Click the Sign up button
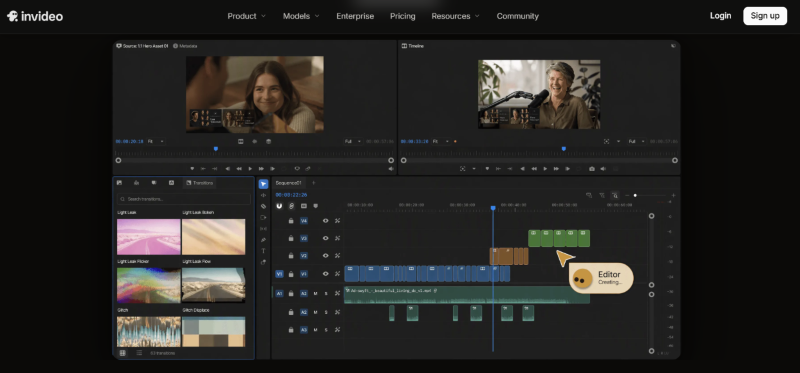 (765, 16)
